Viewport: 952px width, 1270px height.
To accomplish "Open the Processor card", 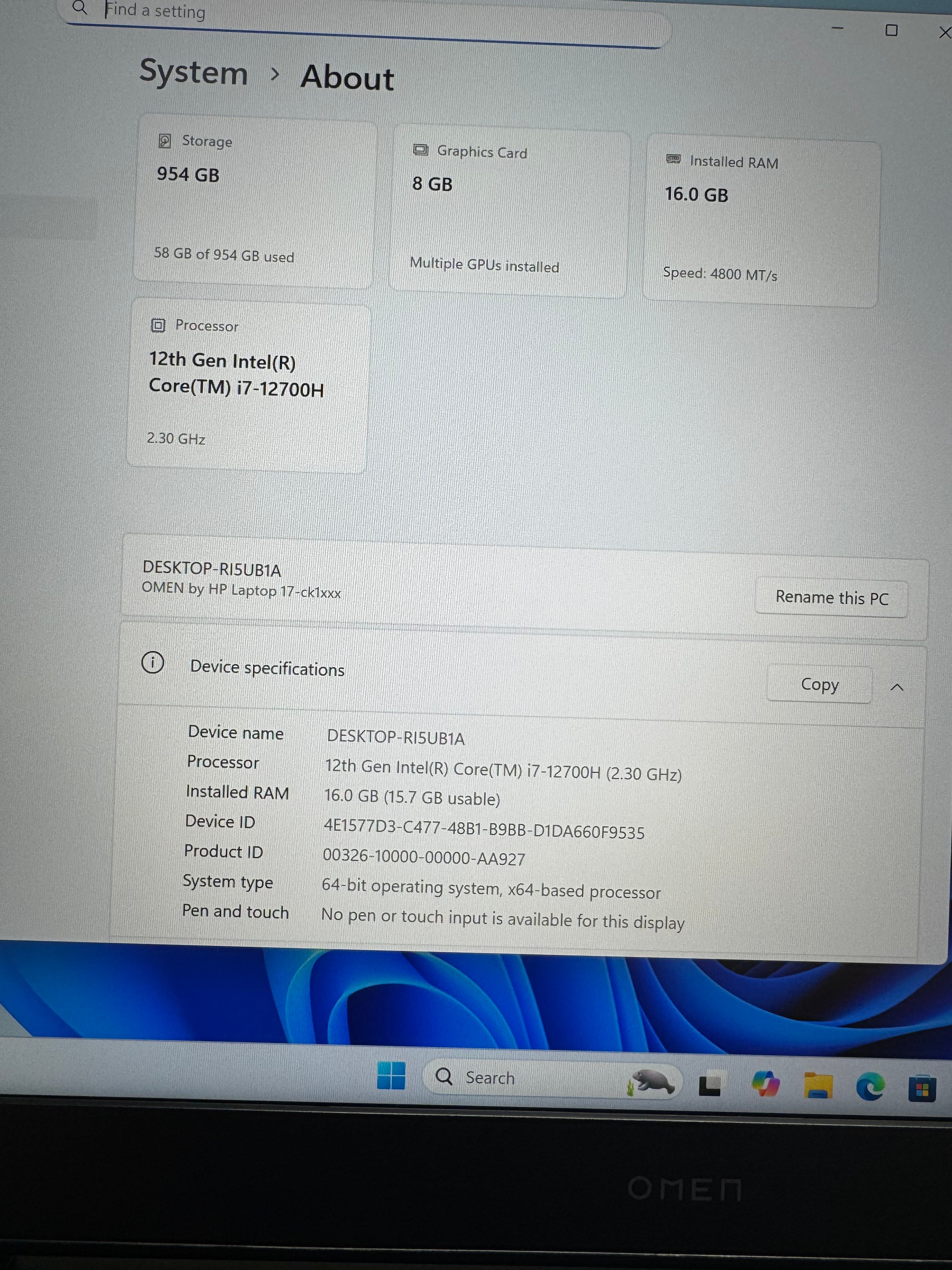I will [248, 386].
